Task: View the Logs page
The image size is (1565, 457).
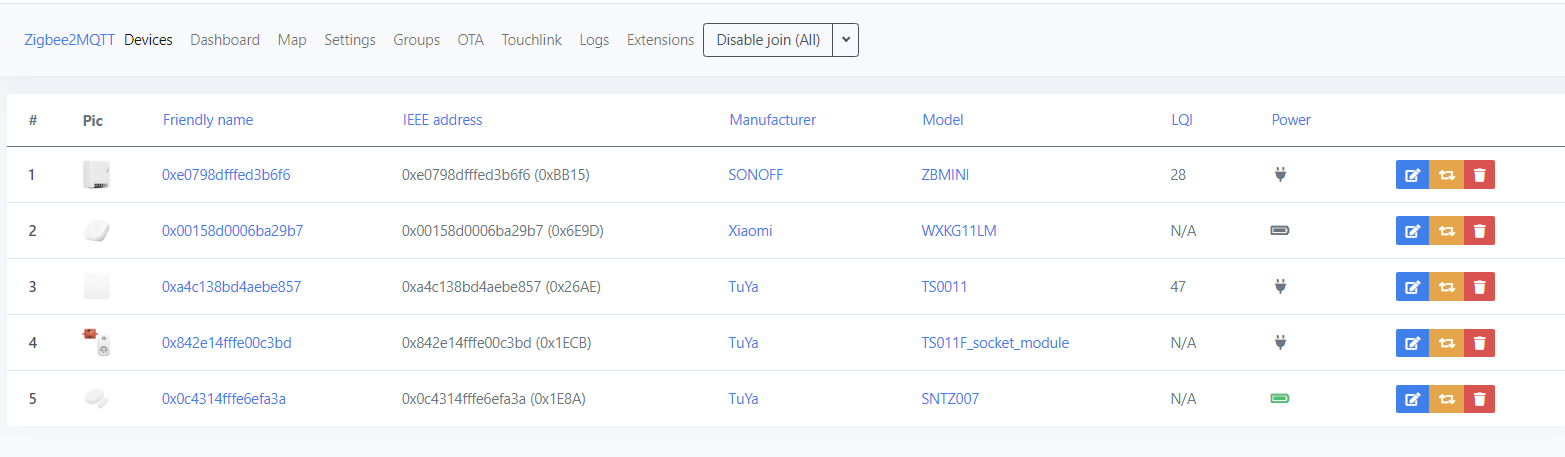Action: click(594, 40)
